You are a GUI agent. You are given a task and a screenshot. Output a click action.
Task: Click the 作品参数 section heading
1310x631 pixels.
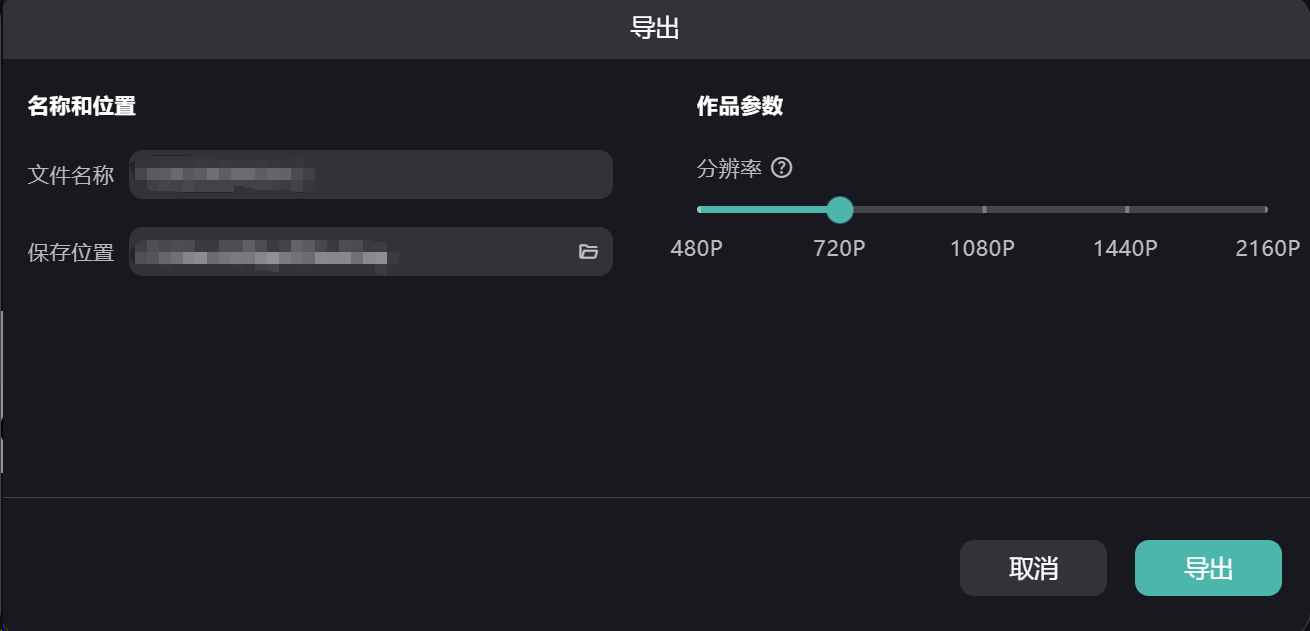tap(740, 106)
